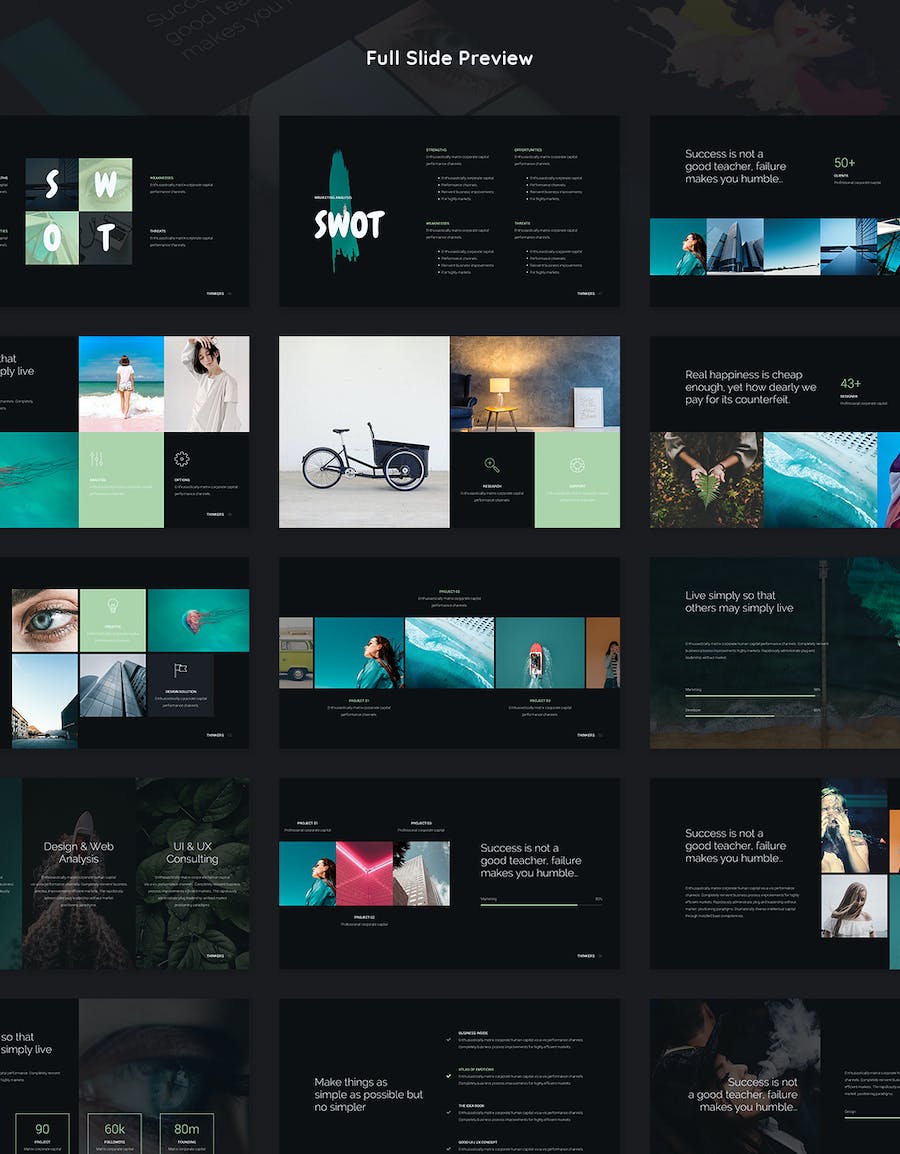
Task: Click the cargo bicycle photo
Action: point(364,431)
